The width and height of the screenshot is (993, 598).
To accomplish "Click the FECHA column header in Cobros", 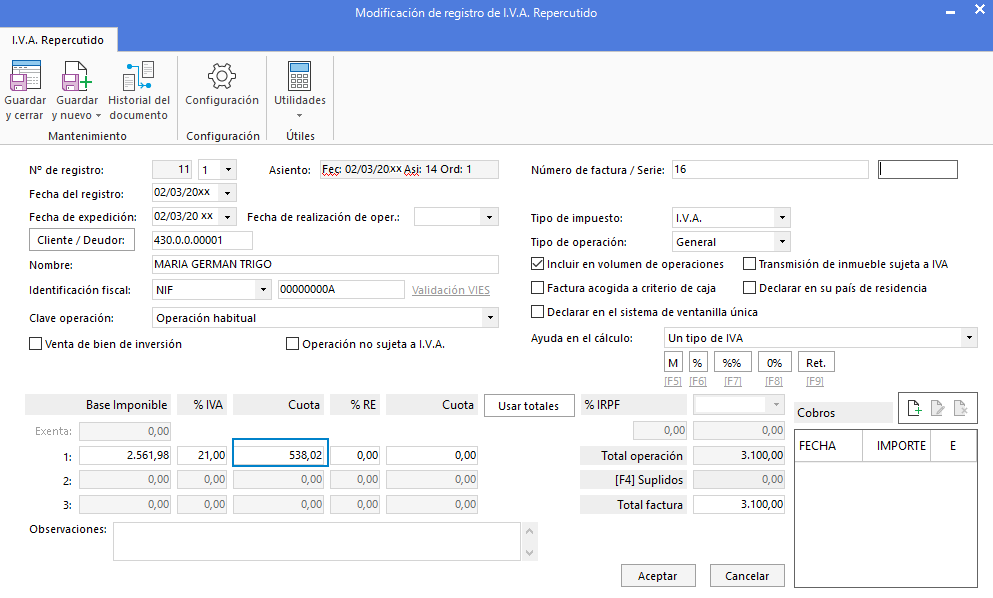I will pos(828,446).
